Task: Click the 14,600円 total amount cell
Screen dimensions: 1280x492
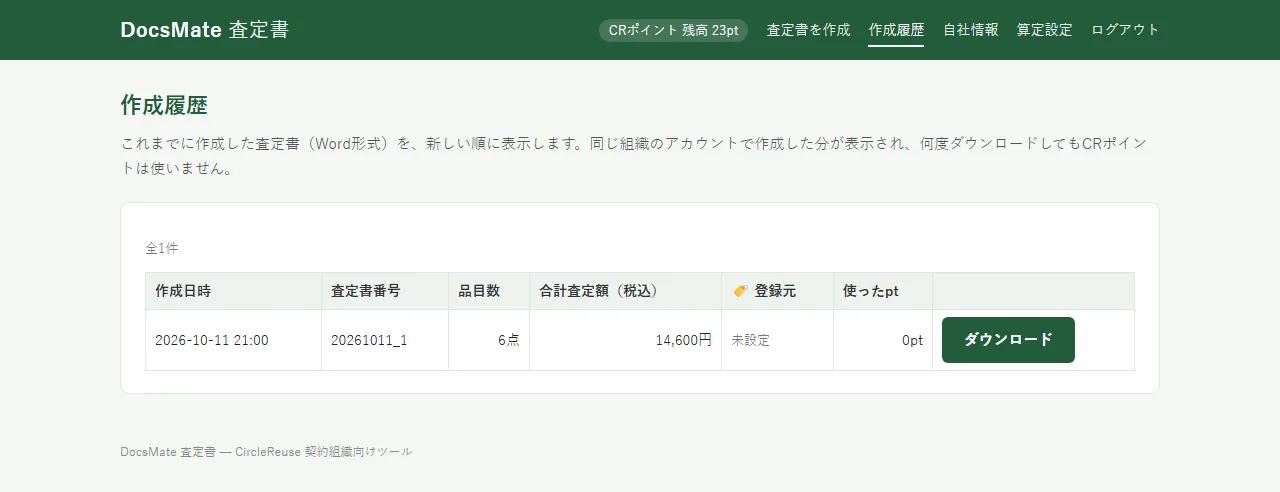Action: [625, 340]
